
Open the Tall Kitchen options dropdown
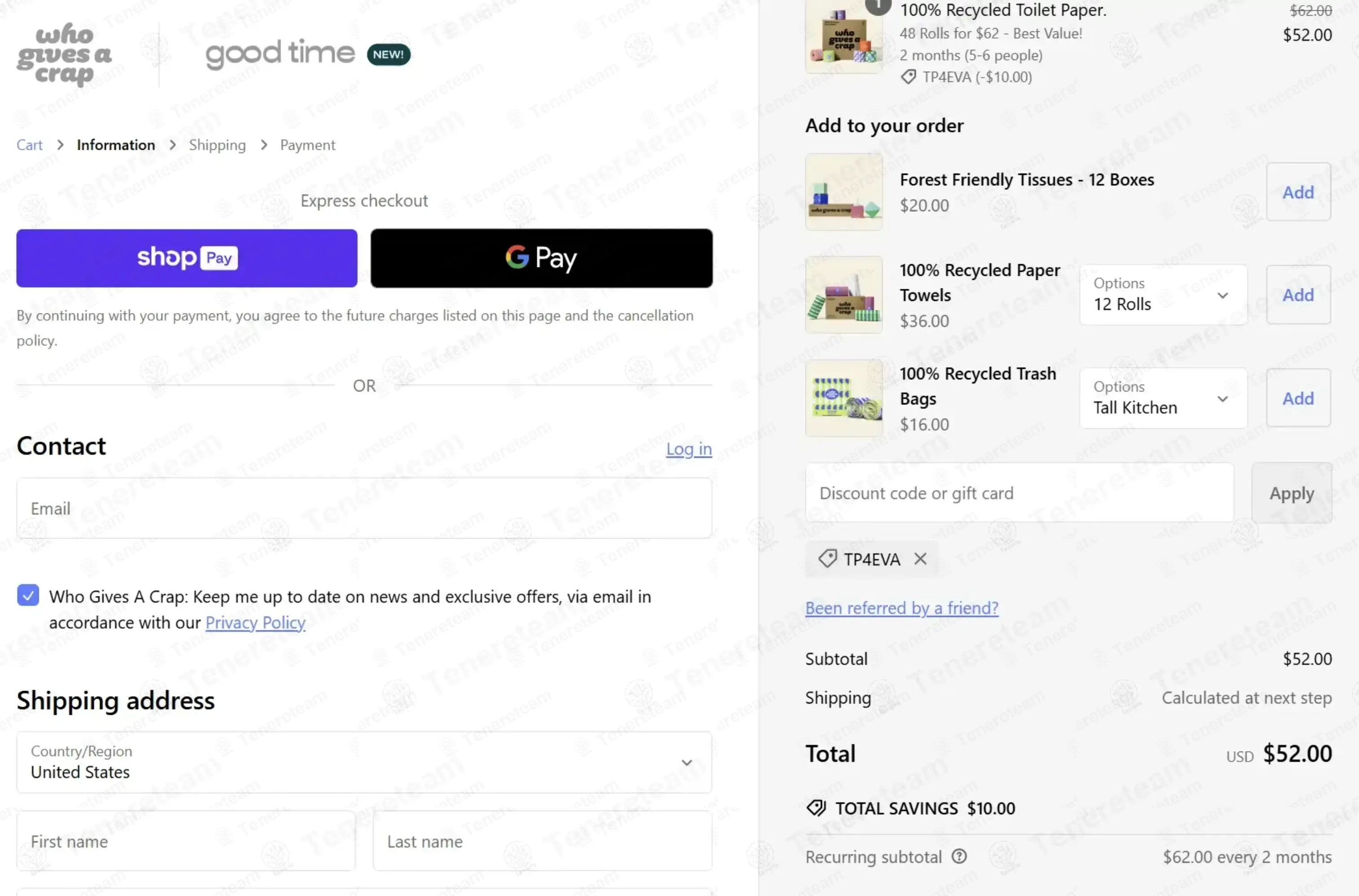pos(1163,398)
